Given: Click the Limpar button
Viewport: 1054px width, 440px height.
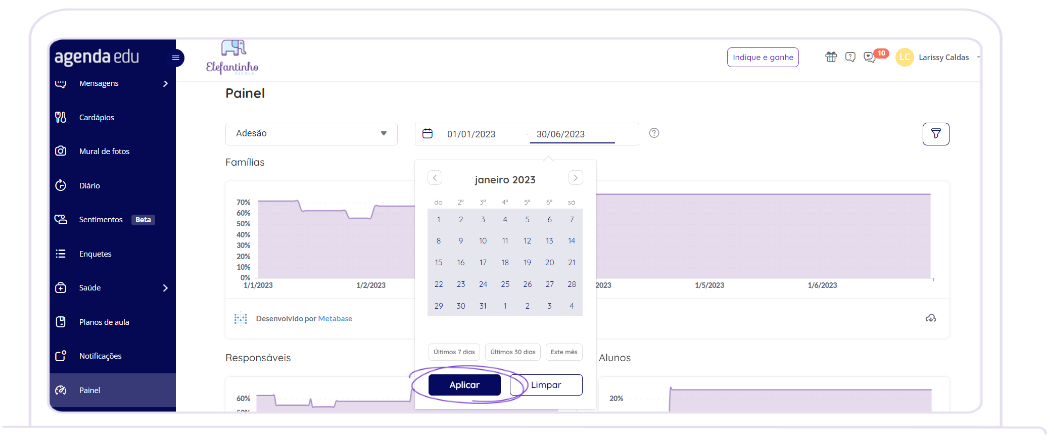Looking at the screenshot, I should click(546, 385).
